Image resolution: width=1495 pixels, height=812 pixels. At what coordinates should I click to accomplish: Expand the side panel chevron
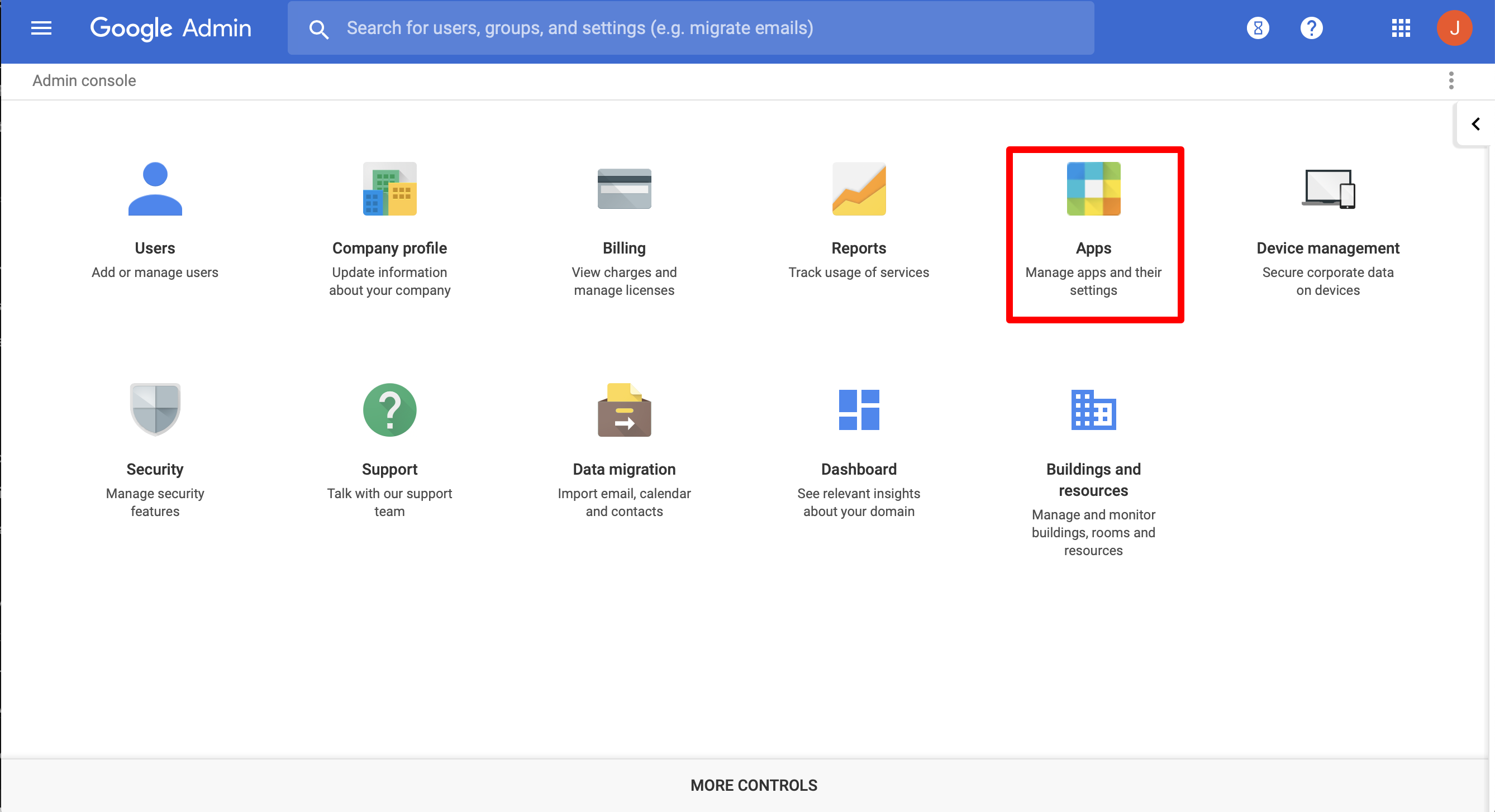(1475, 124)
